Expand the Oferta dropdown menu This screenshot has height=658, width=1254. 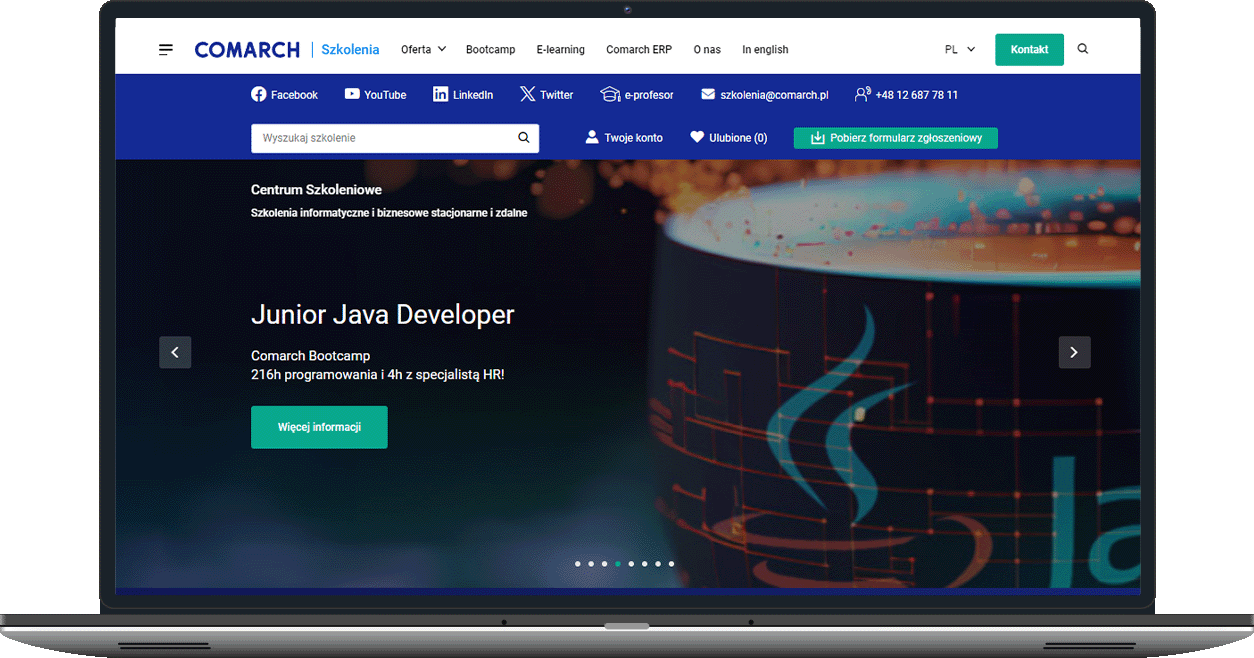tap(423, 50)
